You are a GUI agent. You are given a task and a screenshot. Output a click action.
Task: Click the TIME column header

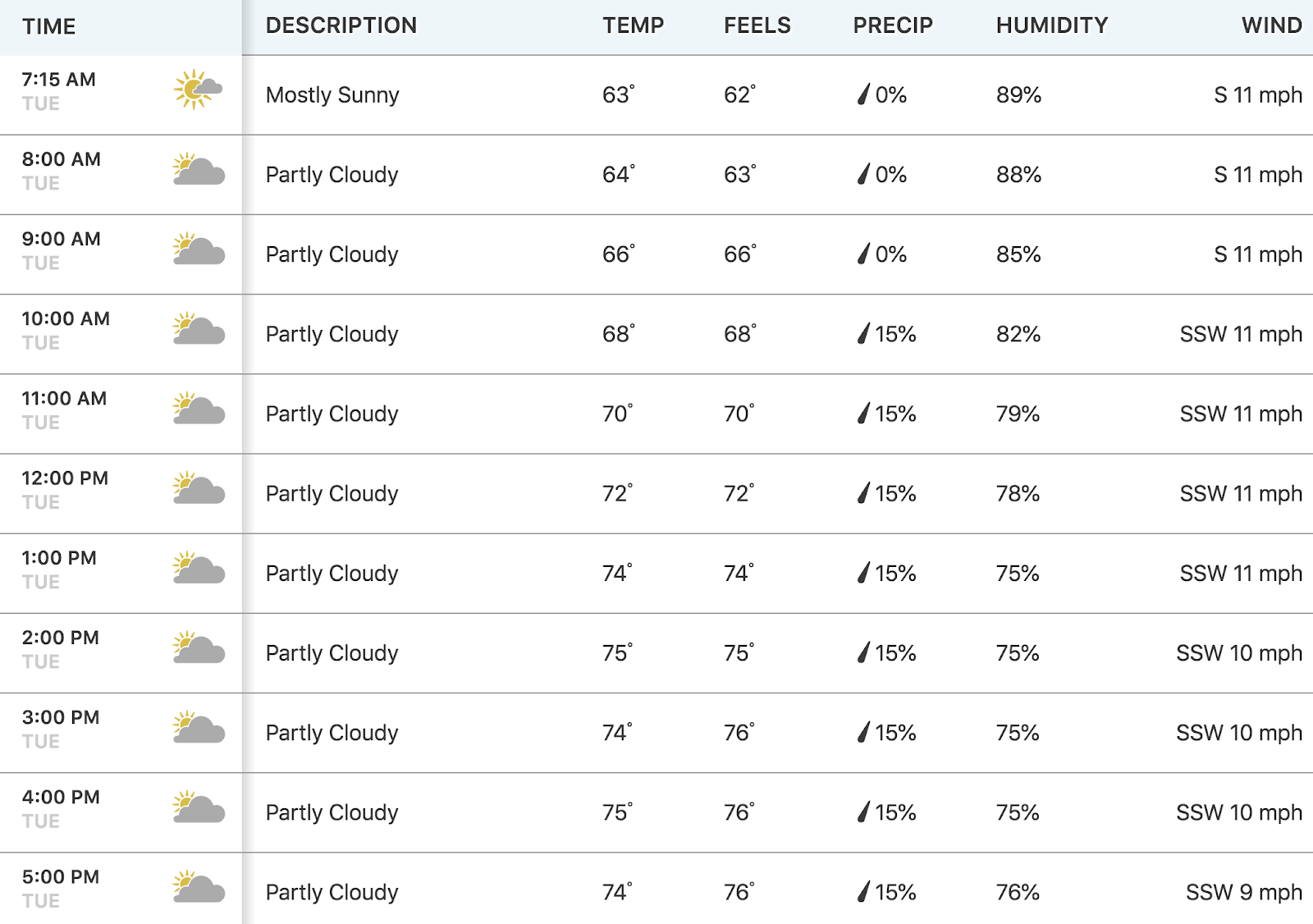49,26
